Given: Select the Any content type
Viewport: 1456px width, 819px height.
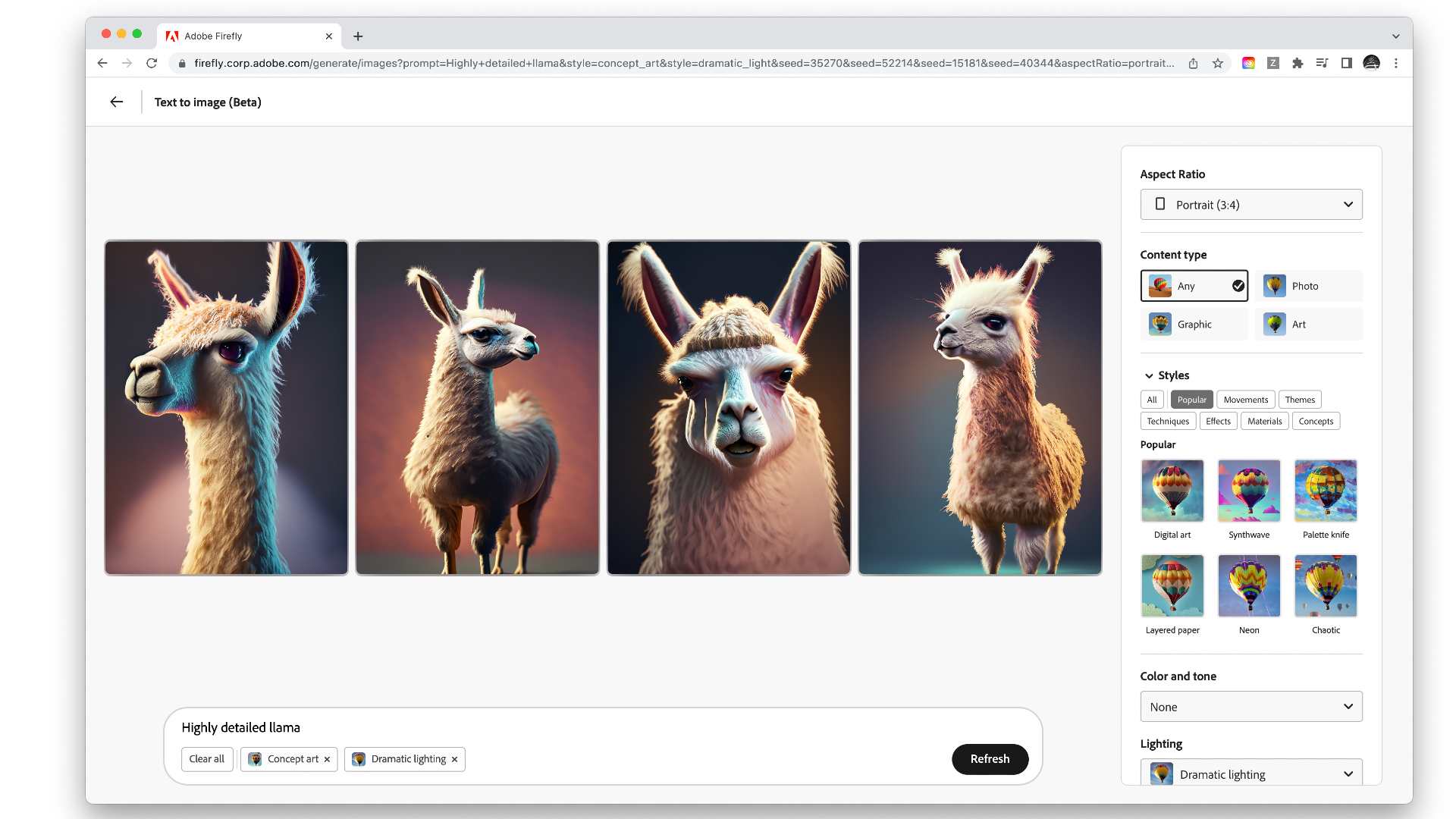Looking at the screenshot, I should pos(1194,286).
